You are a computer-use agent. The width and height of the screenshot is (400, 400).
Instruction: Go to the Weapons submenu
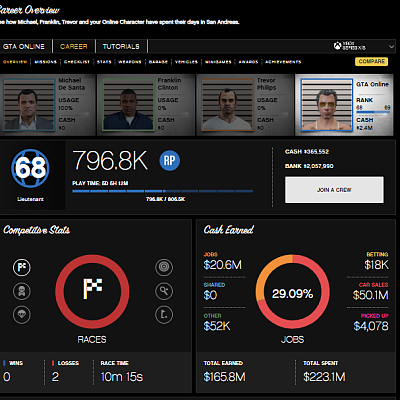tap(130, 62)
